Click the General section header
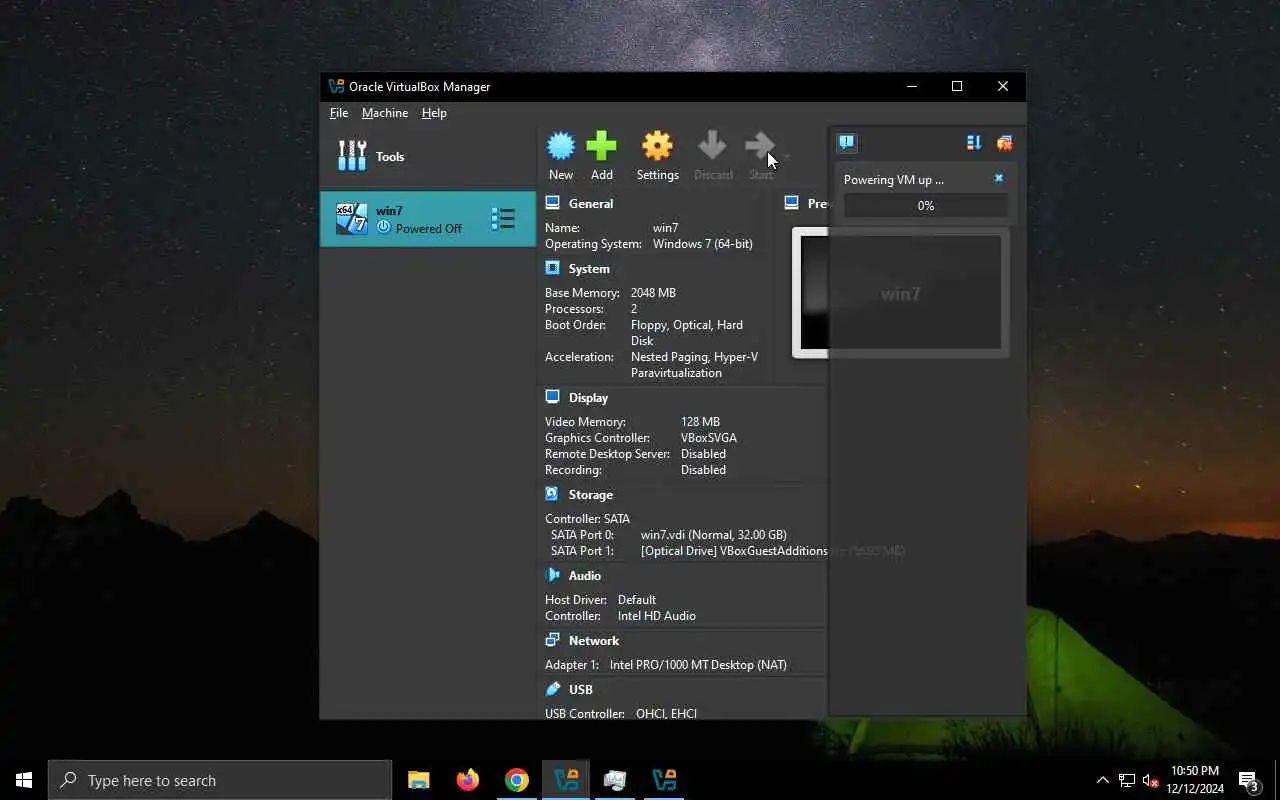 coord(591,203)
